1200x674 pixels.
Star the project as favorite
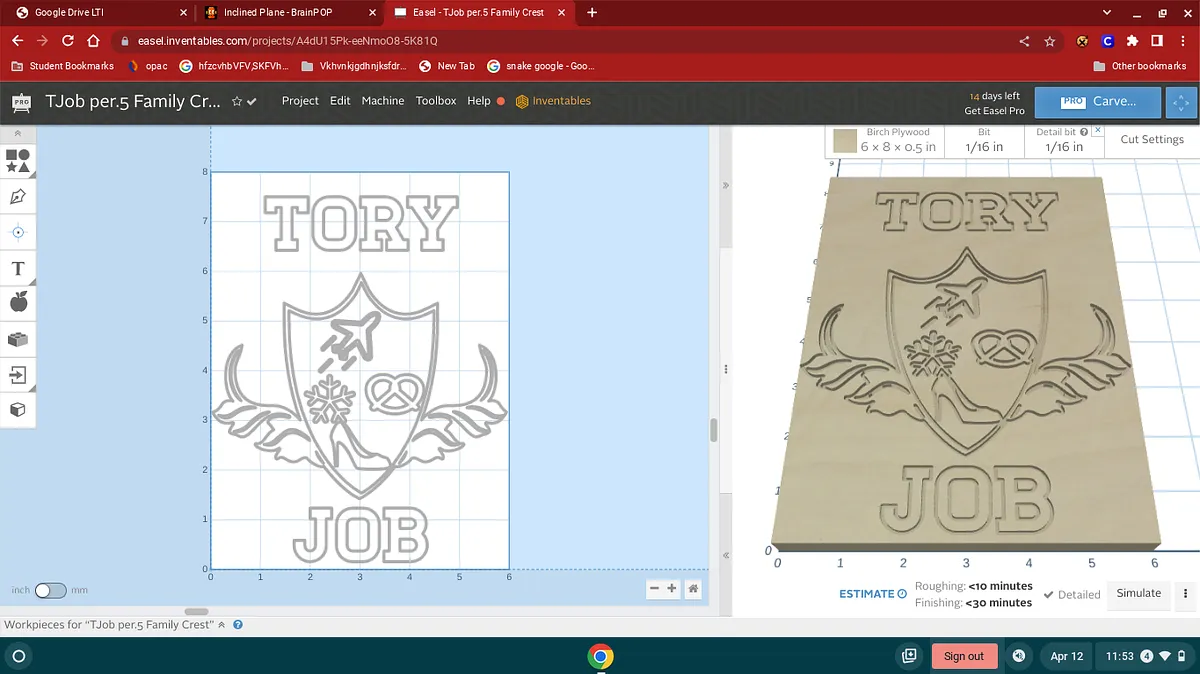(237, 101)
